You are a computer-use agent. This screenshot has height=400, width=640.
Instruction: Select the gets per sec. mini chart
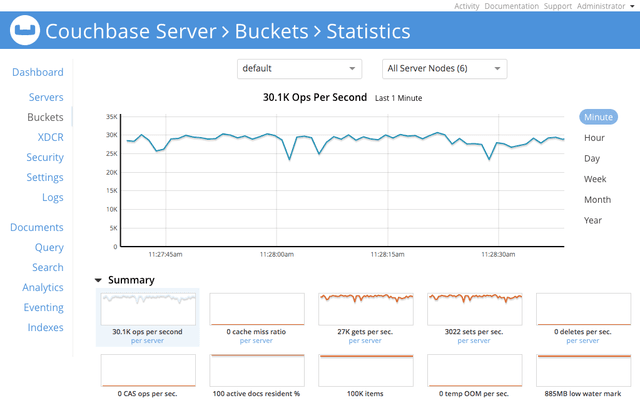(x=366, y=309)
